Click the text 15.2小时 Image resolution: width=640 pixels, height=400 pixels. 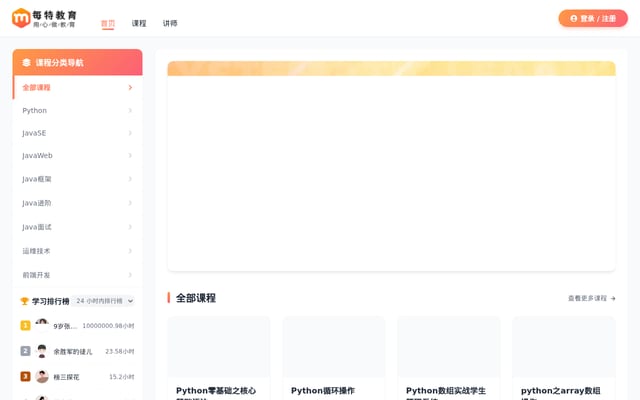click(x=122, y=377)
